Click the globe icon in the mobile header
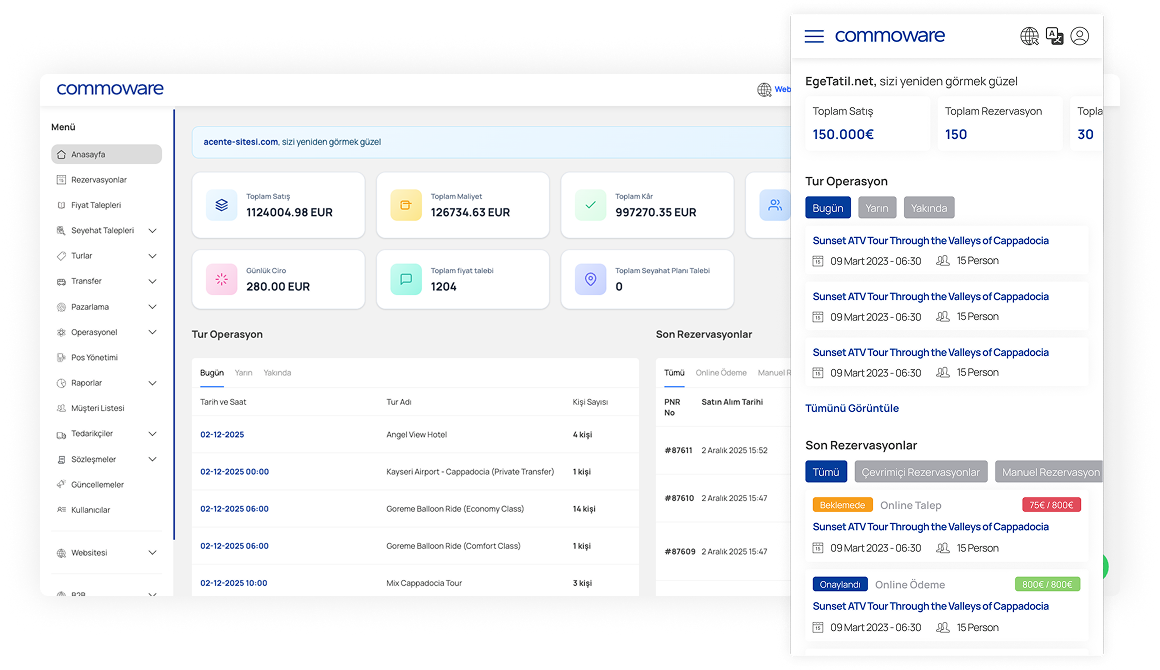The height and width of the screenshot is (670, 1160). point(1029,36)
